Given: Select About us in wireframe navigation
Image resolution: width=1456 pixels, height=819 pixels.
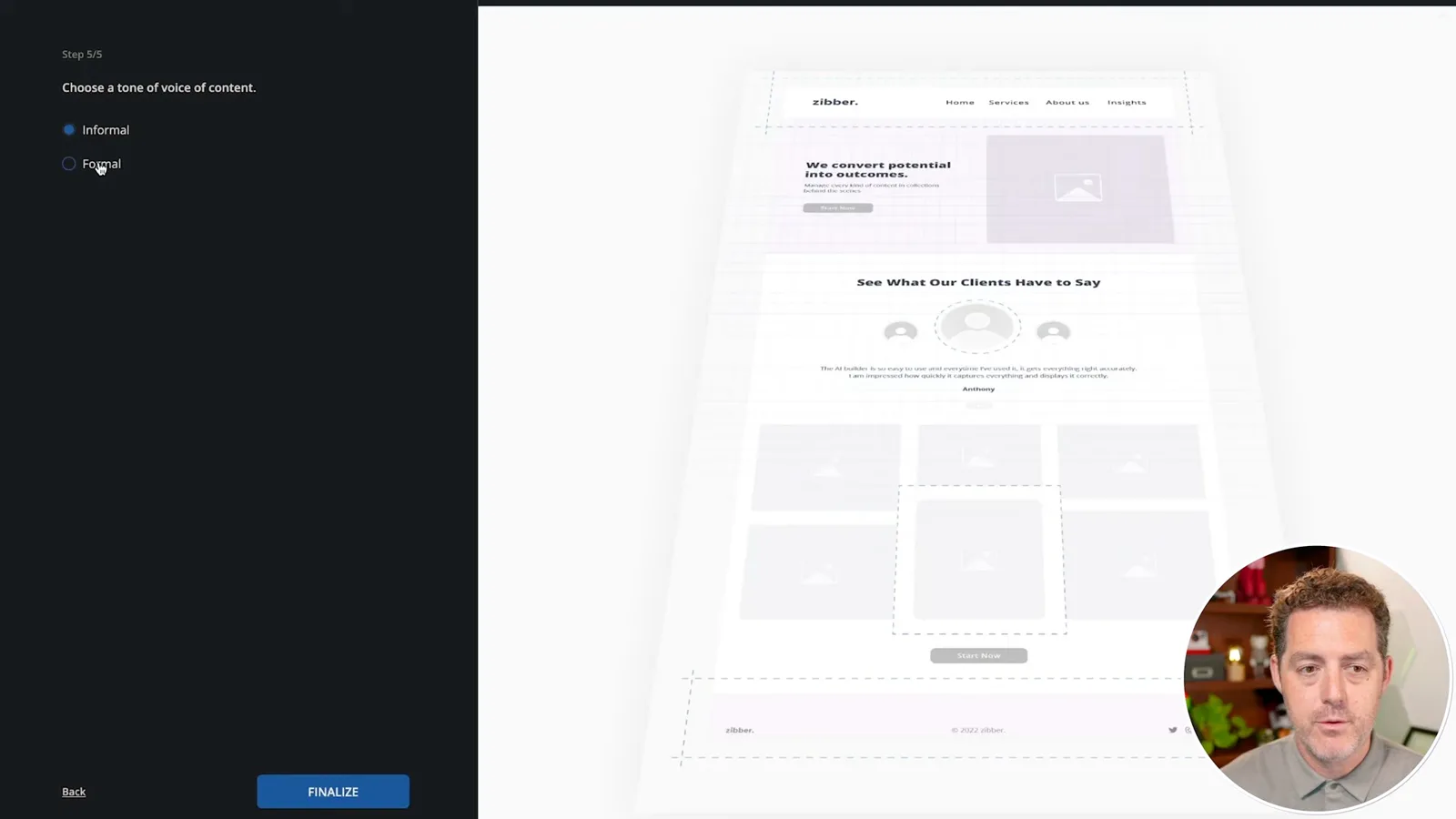Looking at the screenshot, I should tap(1067, 102).
